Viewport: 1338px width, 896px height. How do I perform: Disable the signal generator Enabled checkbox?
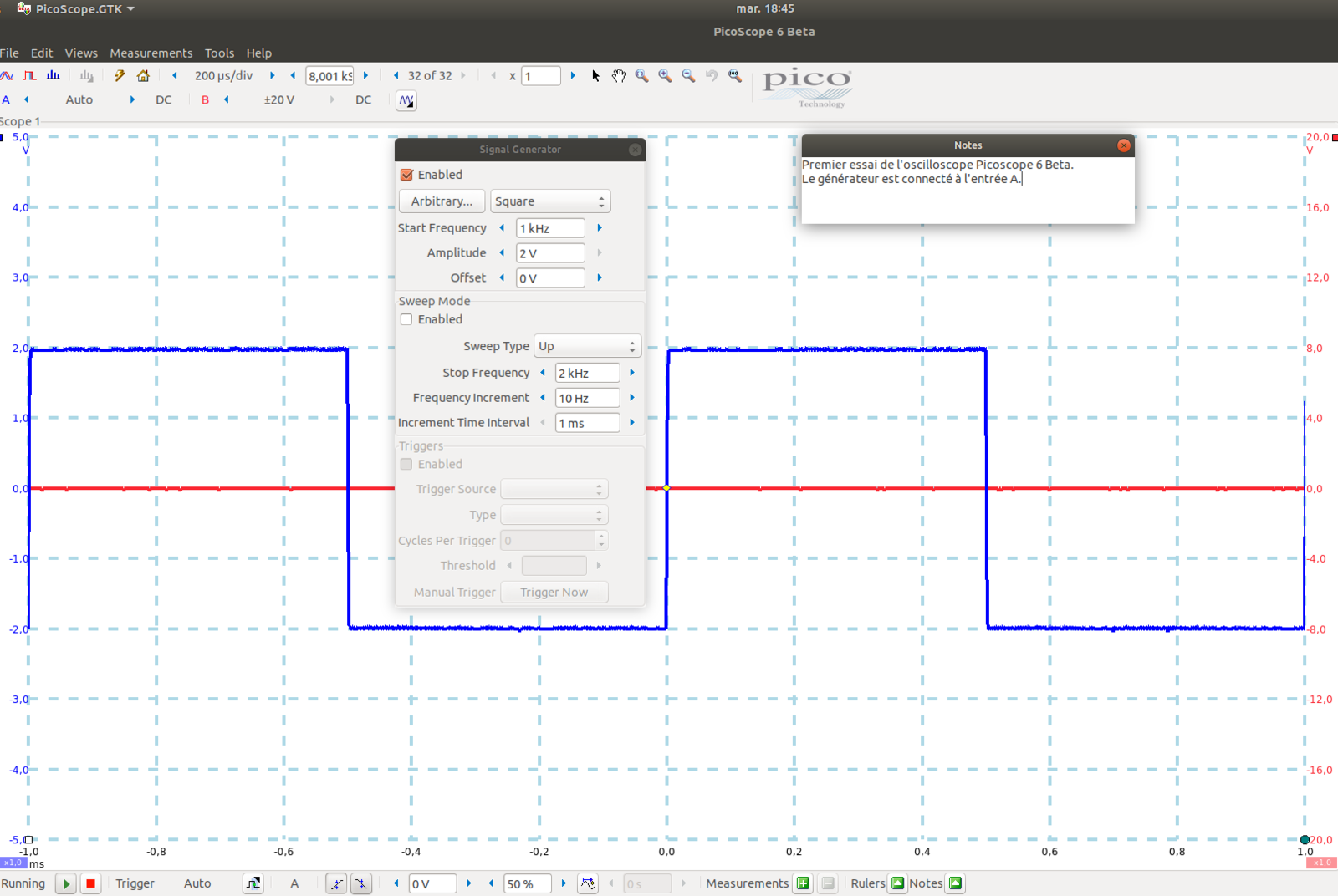pyautogui.click(x=407, y=175)
